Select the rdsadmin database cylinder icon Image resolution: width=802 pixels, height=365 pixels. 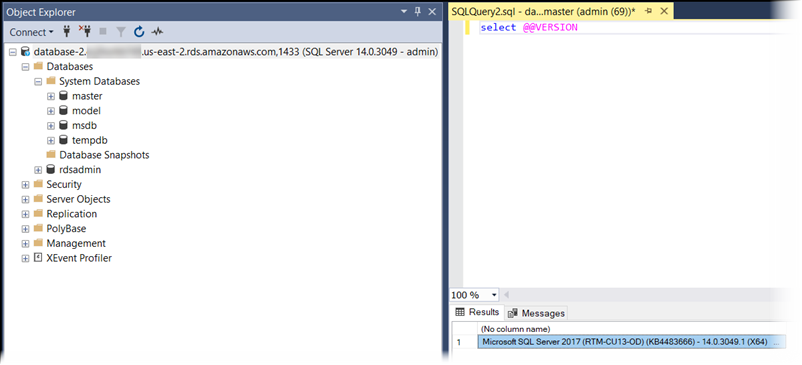pos(51,170)
